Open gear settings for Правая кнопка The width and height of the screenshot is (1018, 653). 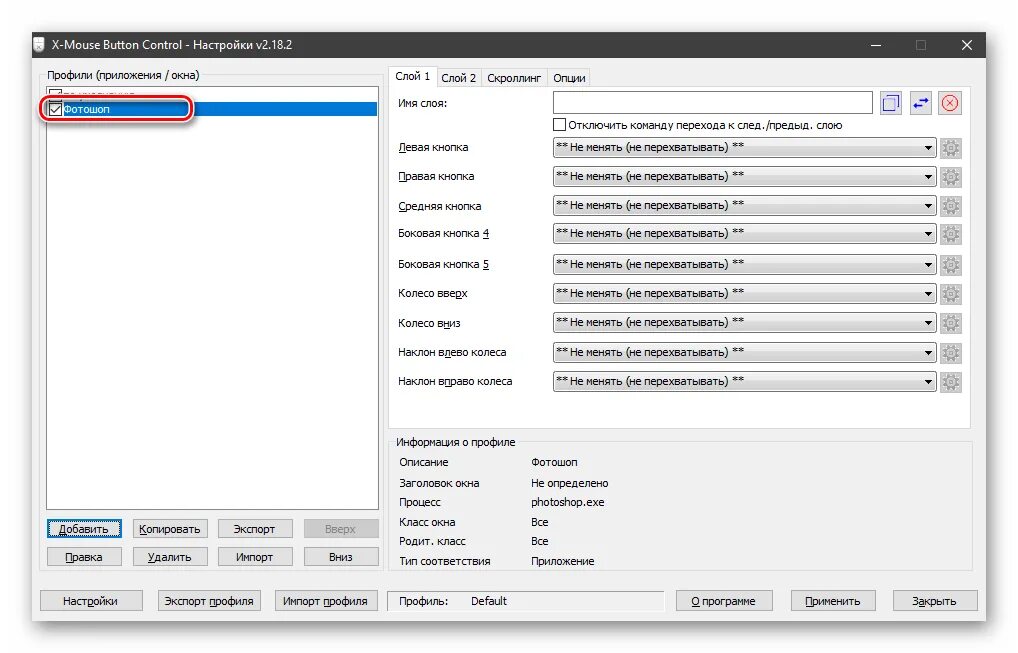point(951,177)
